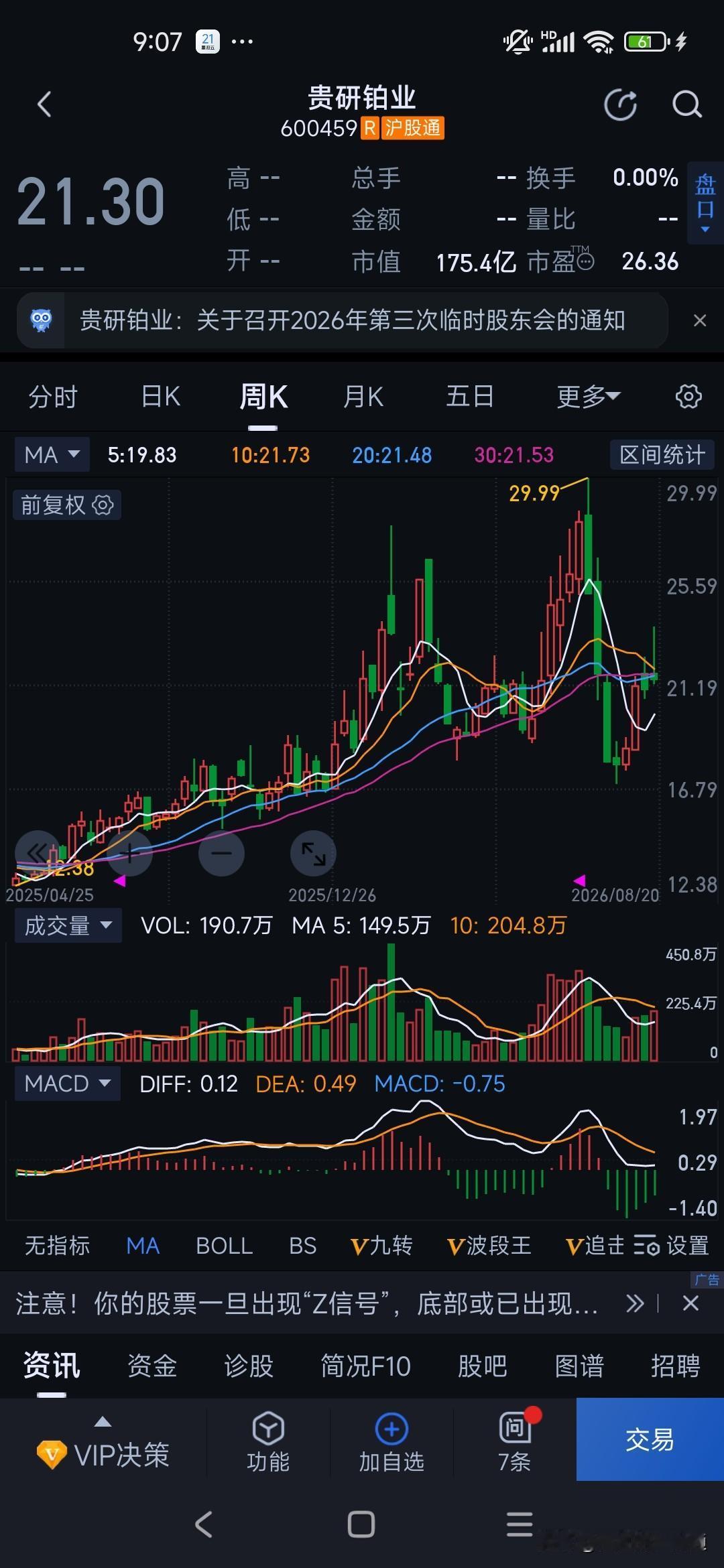Viewport: 724px width, 1568px height.
Task: Select the BOLL overlay option
Action: click(224, 1246)
